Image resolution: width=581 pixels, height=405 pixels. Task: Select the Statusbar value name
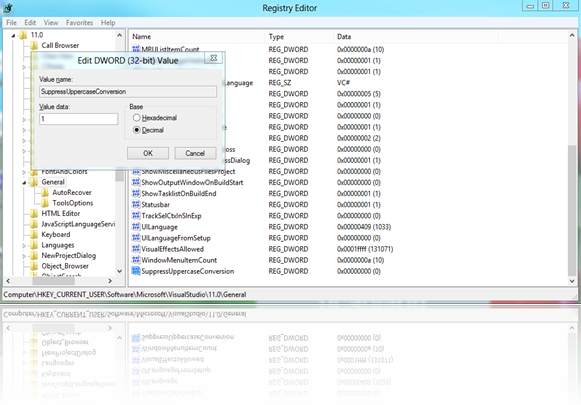point(155,205)
